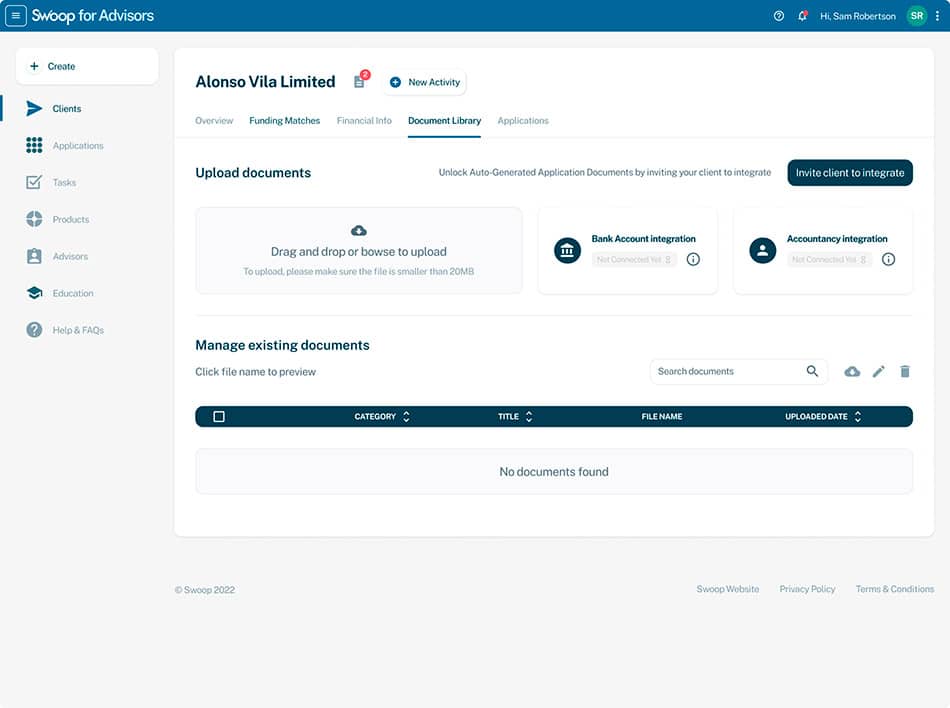Open the notes icon with red badge

coord(360,81)
